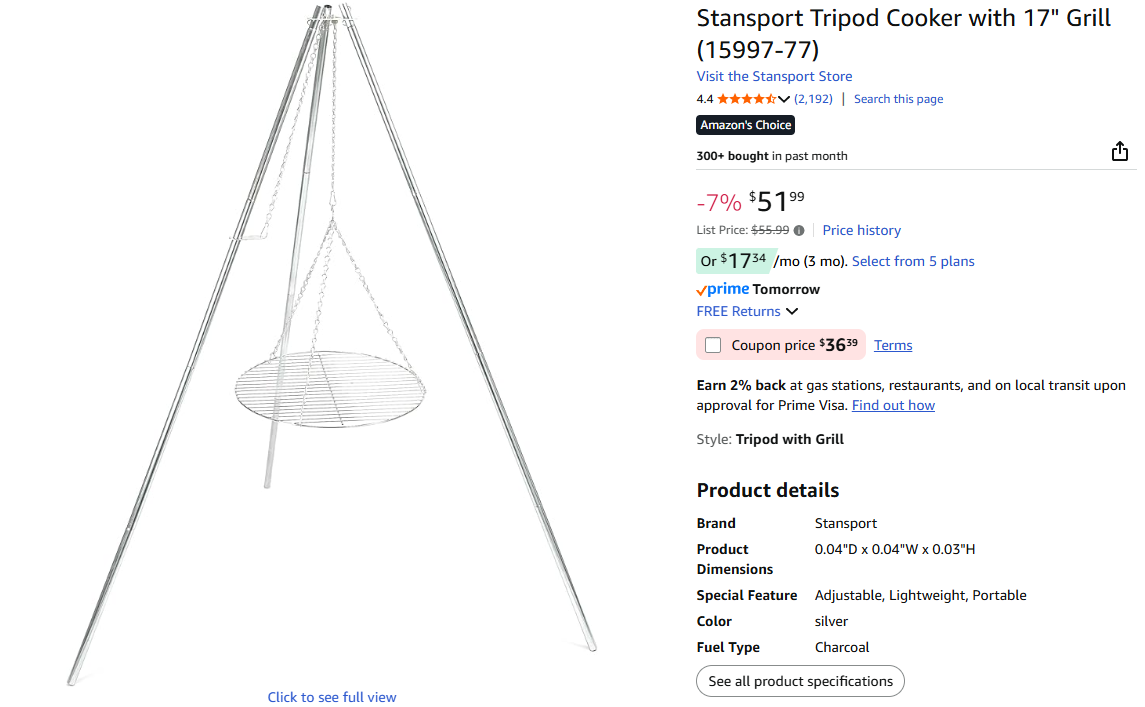1145x707 pixels.
Task: Click the 4.4 rating number
Action: click(x=705, y=99)
